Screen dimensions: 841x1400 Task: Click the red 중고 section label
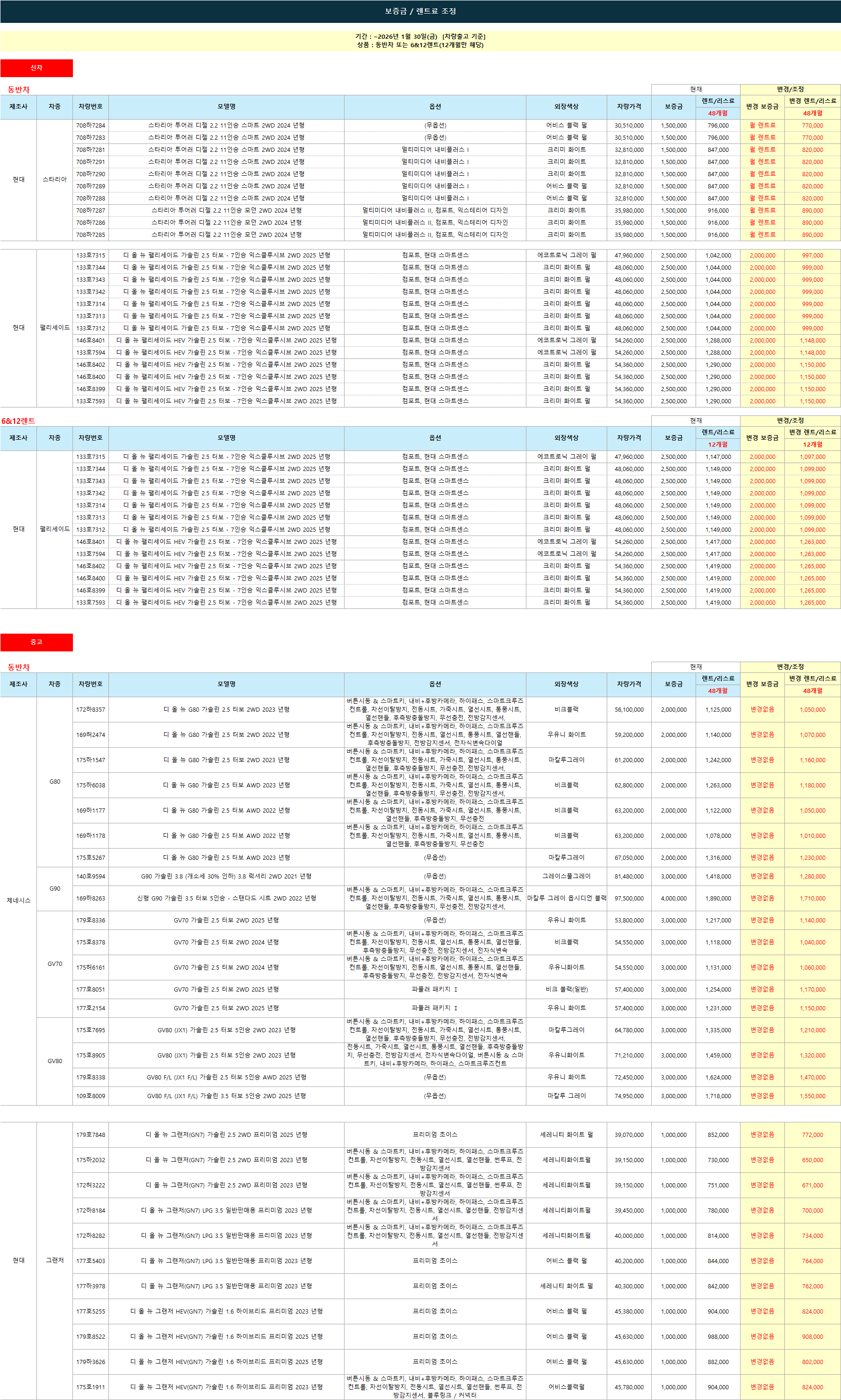tap(36, 642)
